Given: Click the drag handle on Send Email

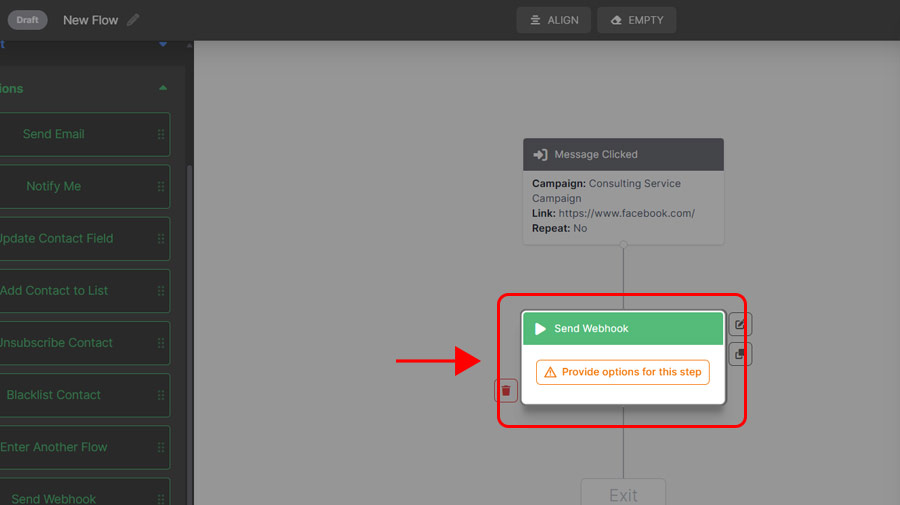Looking at the screenshot, I should 161,134.
